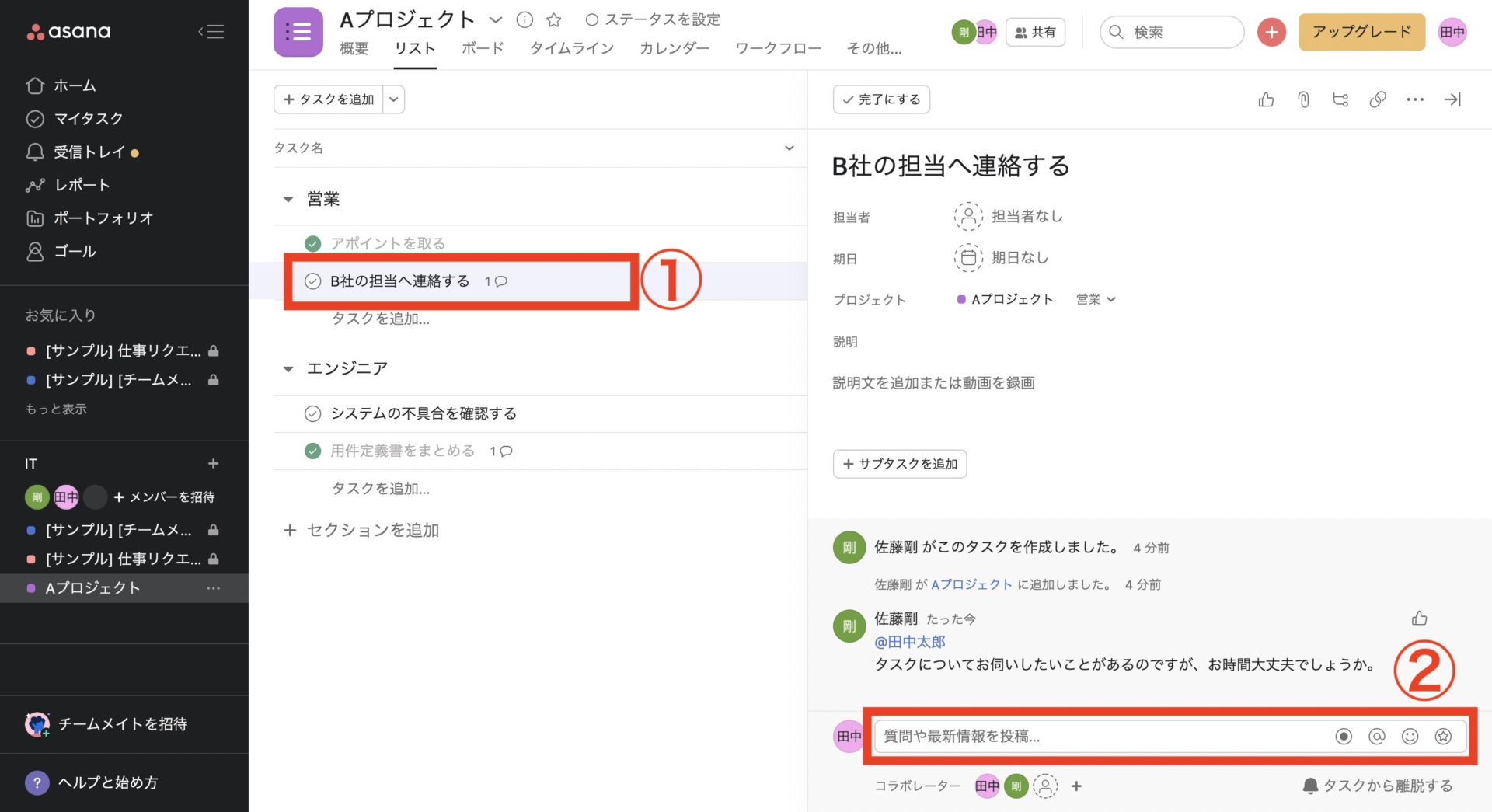This screenshot has width=1492, height=812.
Task: Open the Aプロジェクト title dropdown
Action: pyautogui.click(x=496, y=19)
